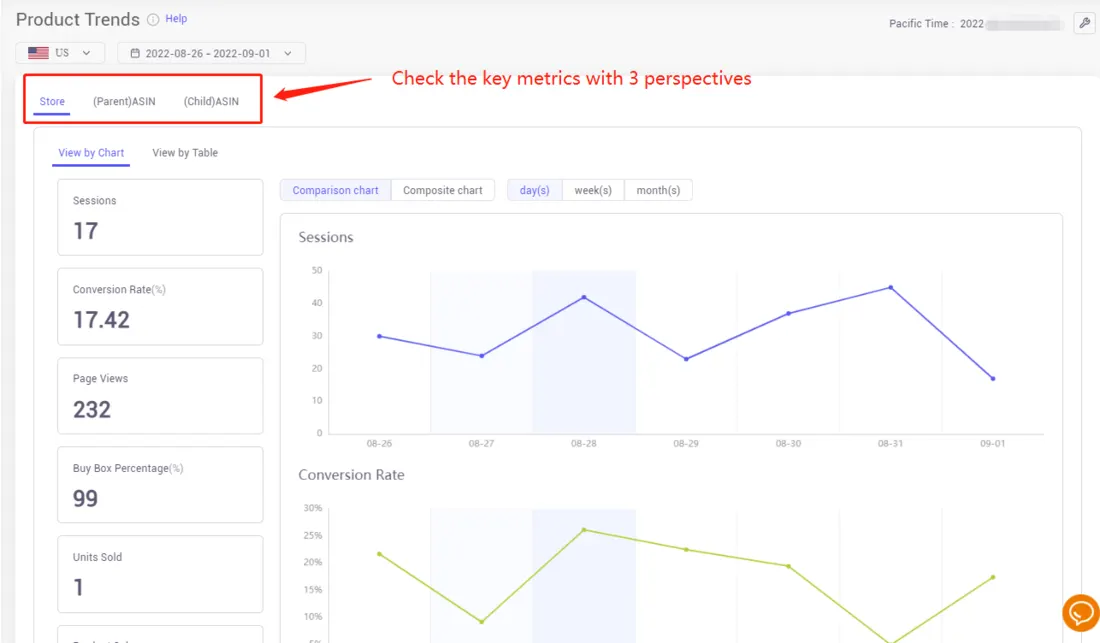The width and height of the screenshot is (1100, 643).
Task: Click the Conversion Rate metric card
Action: click(160, 306)
